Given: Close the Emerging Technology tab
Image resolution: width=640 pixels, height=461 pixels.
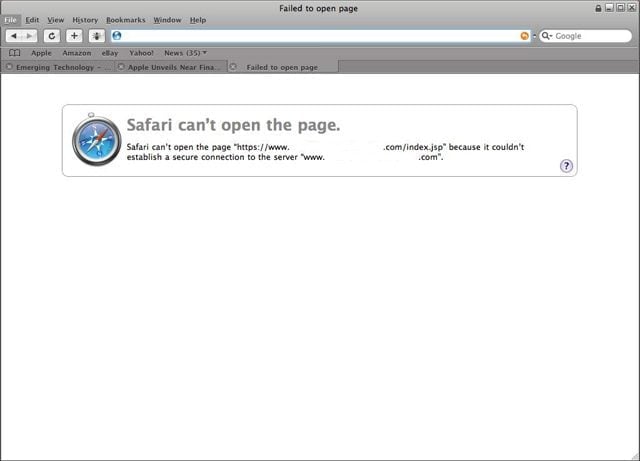Looking at the screenshot, I should pos(9,67).
